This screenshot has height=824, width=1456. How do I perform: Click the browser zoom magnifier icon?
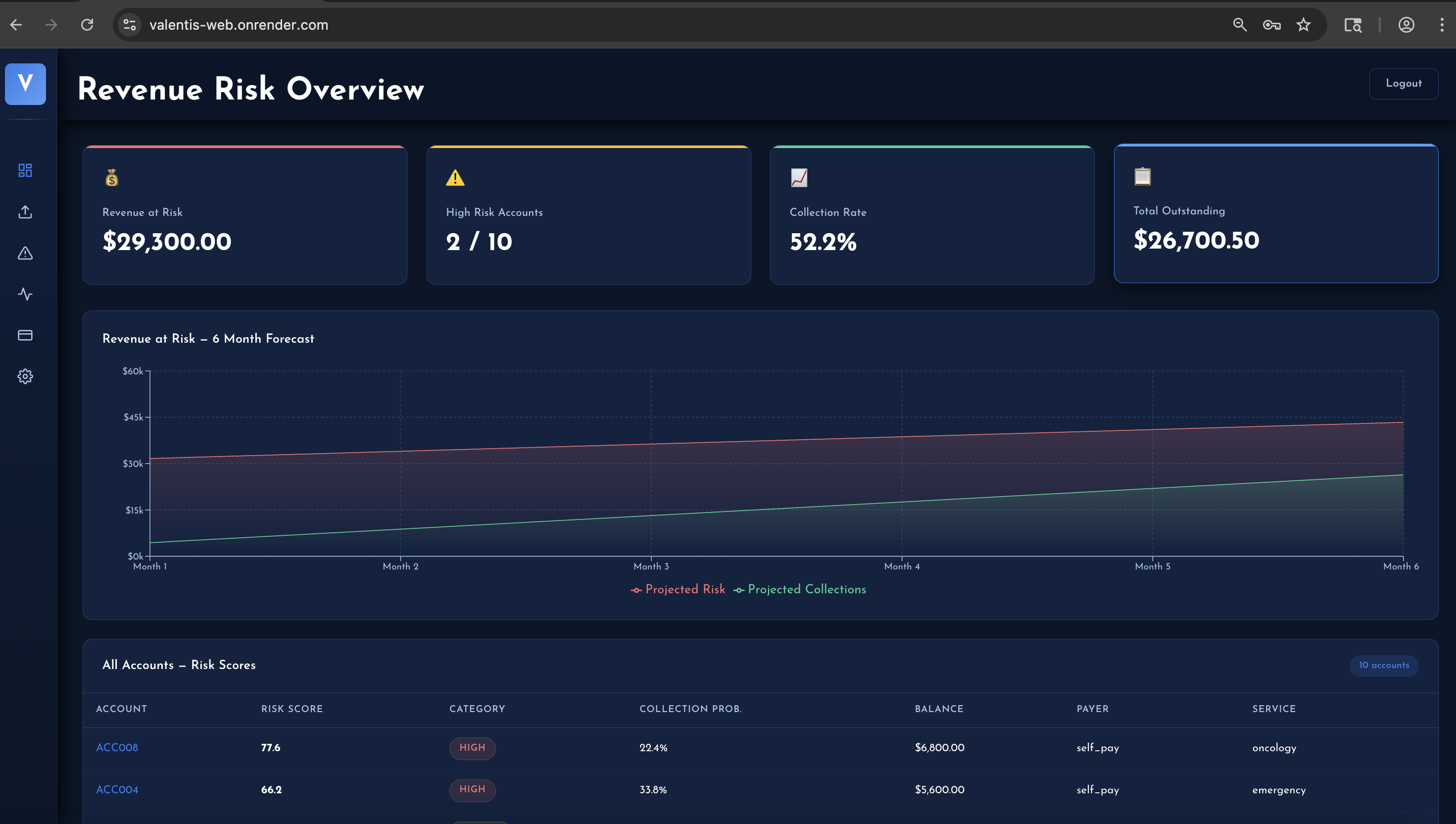point(1239,25)
